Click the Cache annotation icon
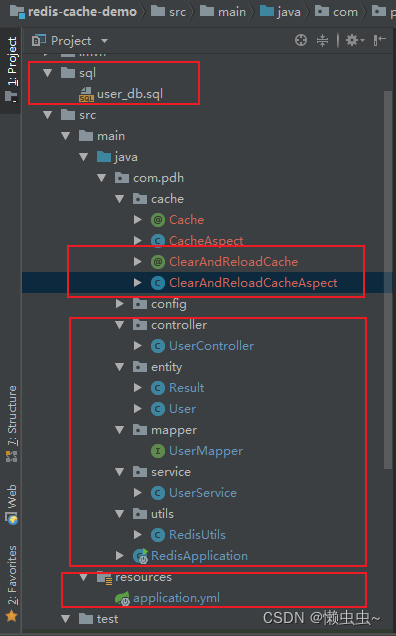Image resolution: width=396 pixels, height=636 pixels. click(157, 220)
